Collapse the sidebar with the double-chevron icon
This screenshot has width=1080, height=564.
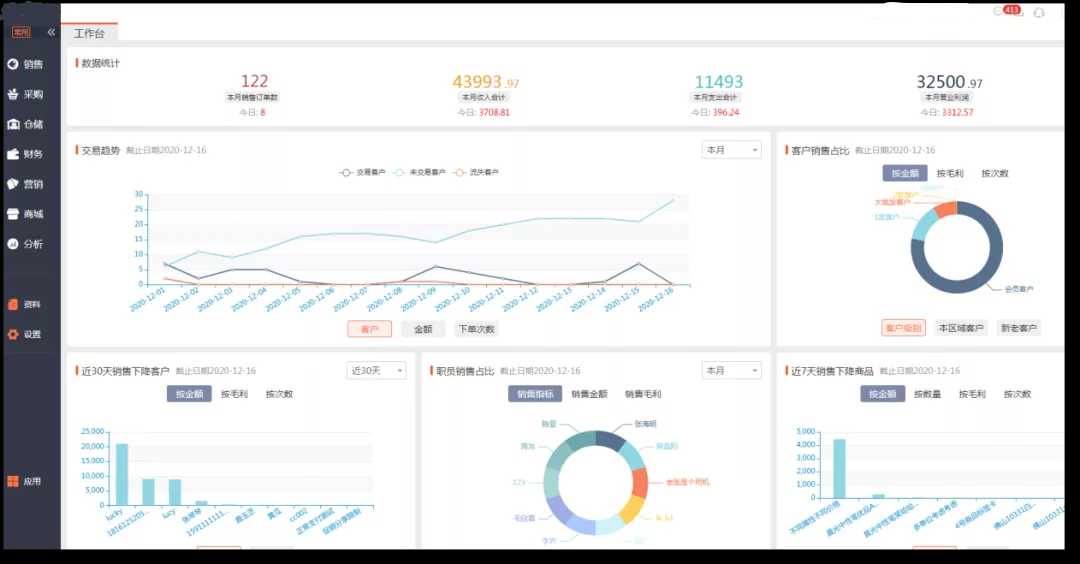pos(51,32)
